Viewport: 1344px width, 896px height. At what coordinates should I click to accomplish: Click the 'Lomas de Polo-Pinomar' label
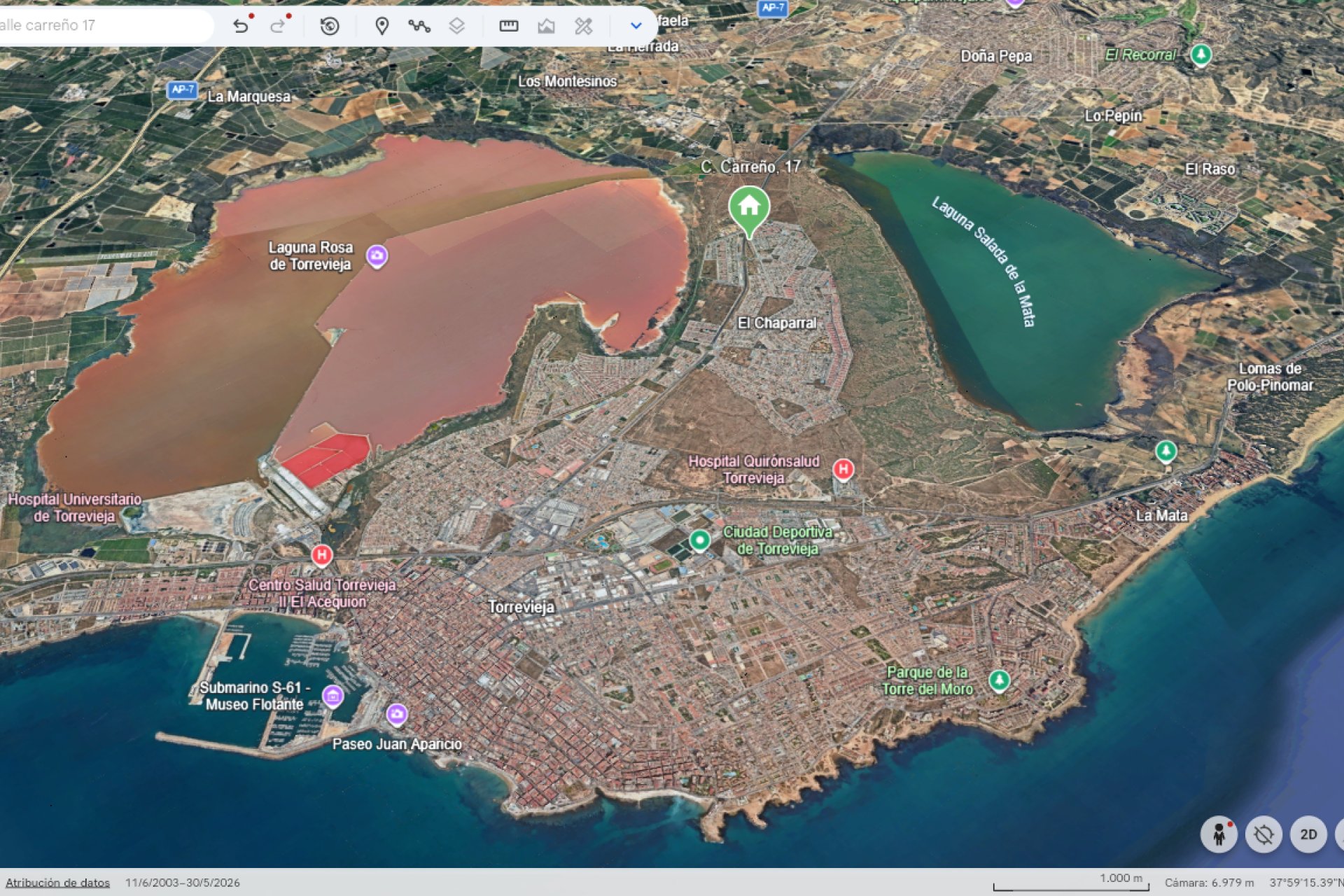(x=1270, y=377)
